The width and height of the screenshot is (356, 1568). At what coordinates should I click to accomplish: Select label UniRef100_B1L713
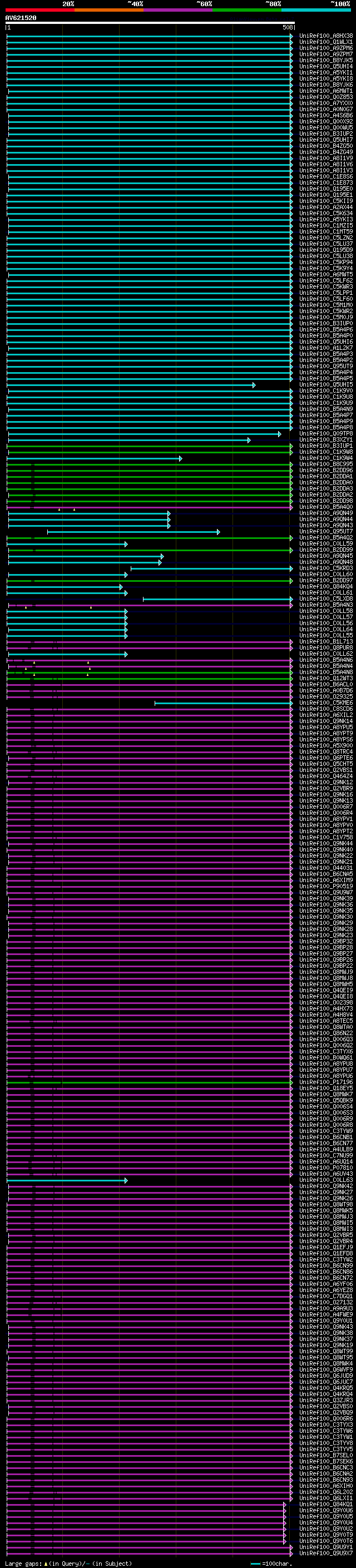pos(325,642)
